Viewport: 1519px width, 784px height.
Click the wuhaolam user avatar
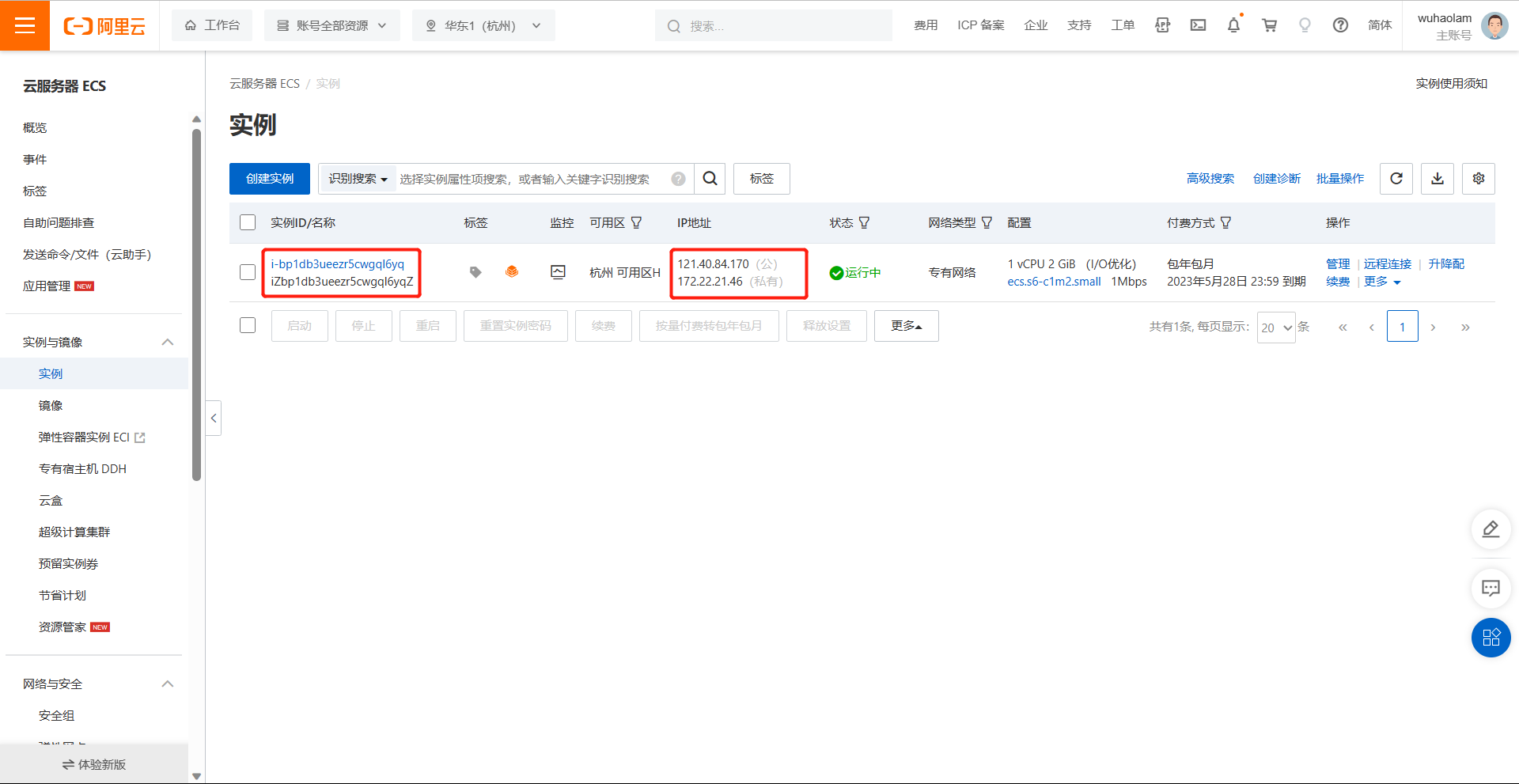[1494, 25]
